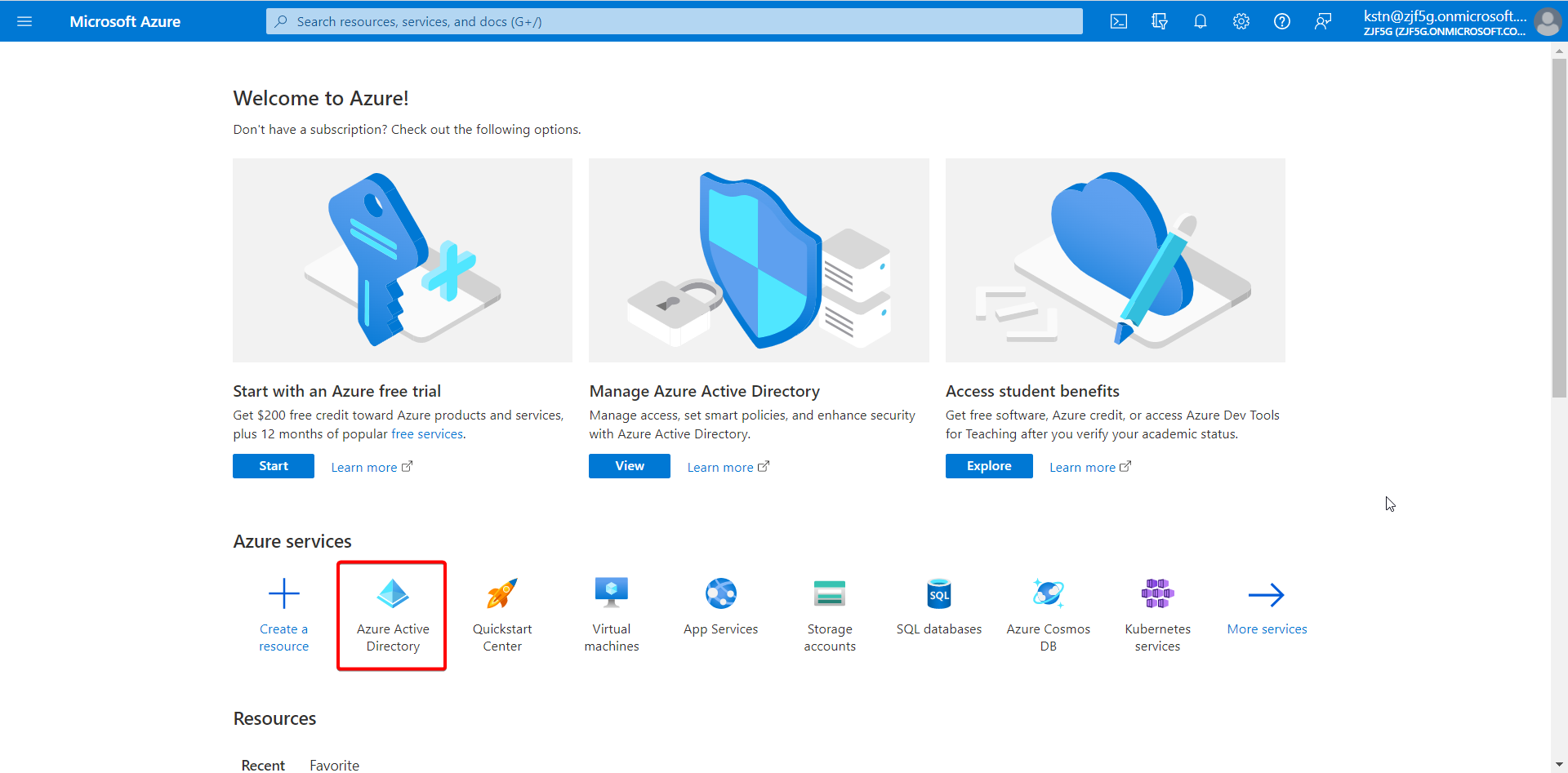
Task: Open Learn more under student benefits
Action: [x=1090, y=467]
